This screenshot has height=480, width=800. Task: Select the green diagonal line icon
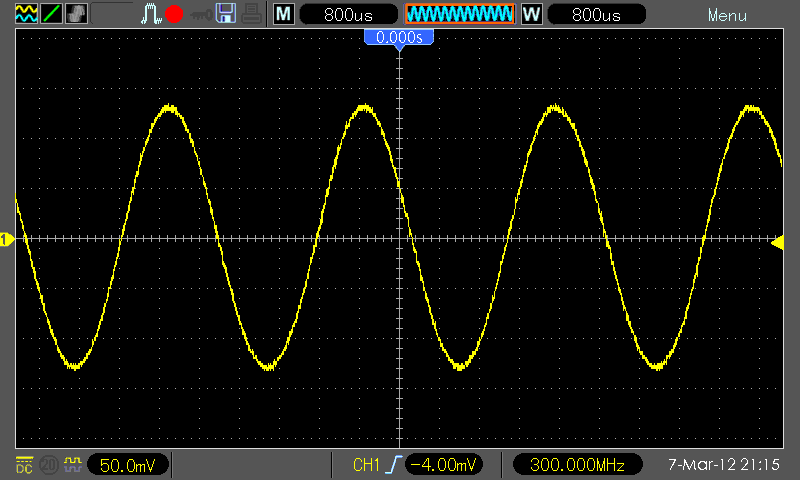(51, 14)
